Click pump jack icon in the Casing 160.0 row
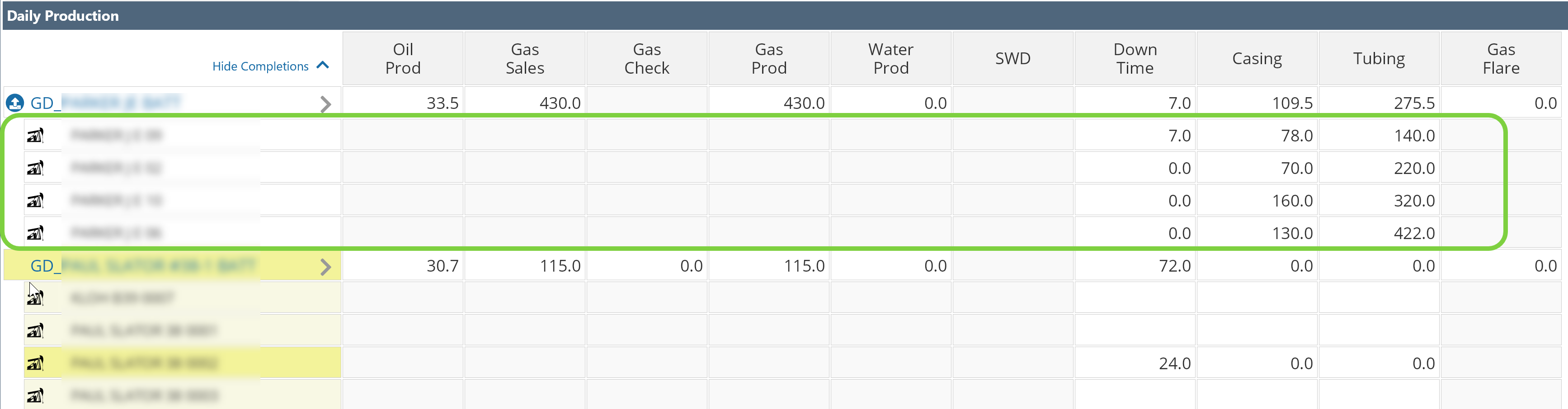Screen dimensions: 1568x409 [35, 200]
